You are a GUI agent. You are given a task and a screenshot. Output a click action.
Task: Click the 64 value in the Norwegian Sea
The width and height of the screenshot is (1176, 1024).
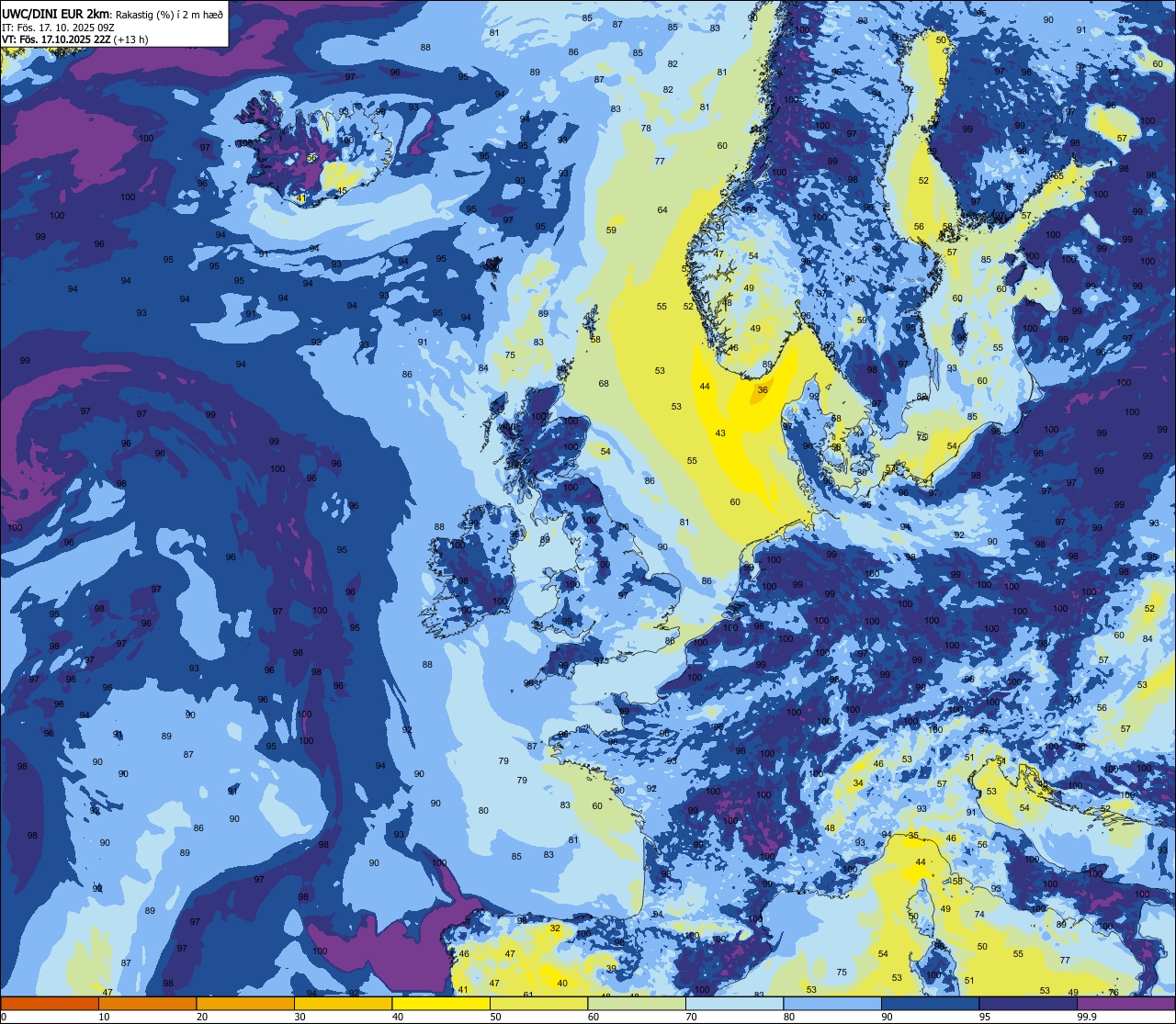click(x=662, y=210)
